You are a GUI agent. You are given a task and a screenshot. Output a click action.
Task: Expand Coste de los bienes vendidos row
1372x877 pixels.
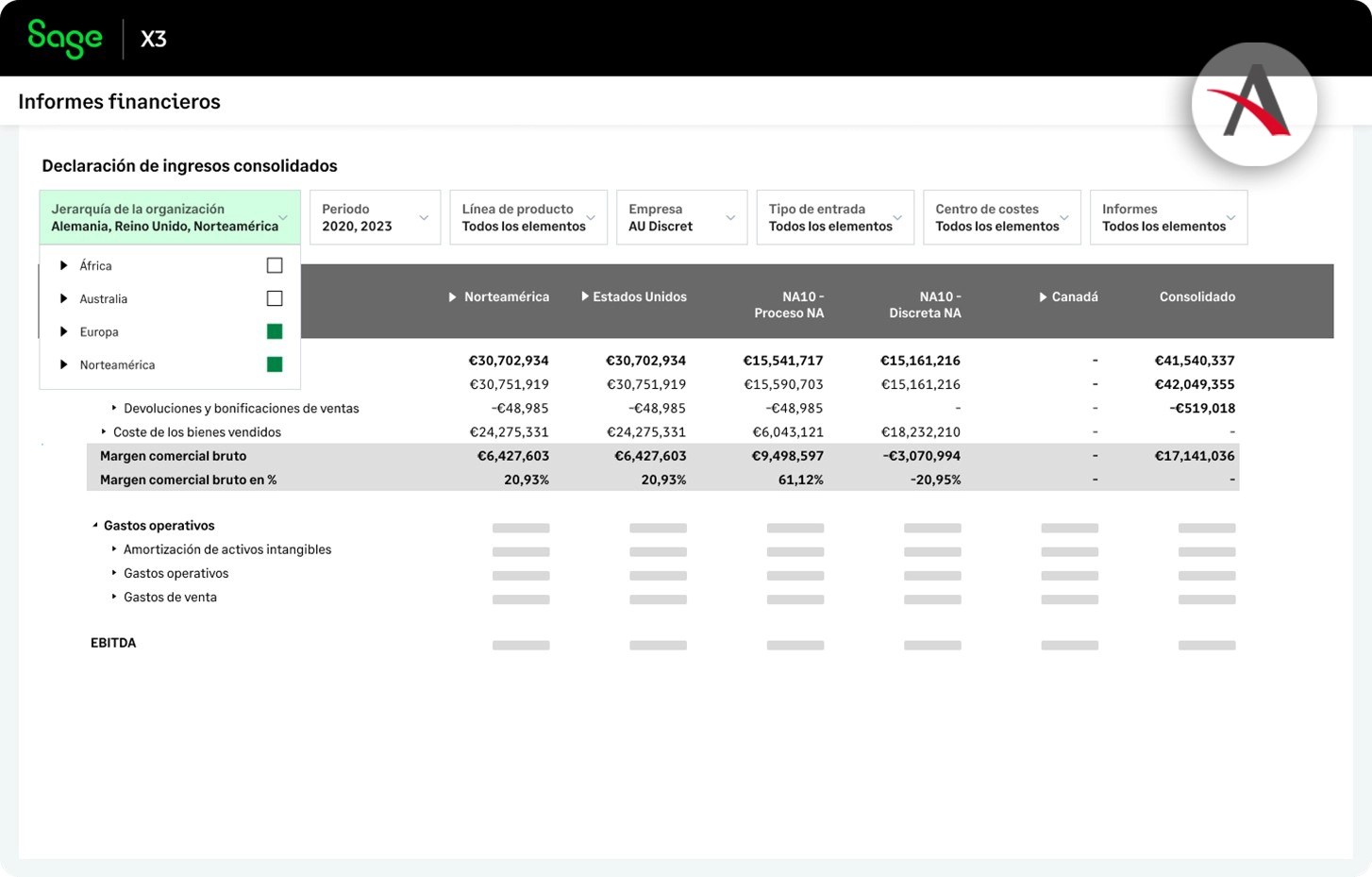(104, 432)
